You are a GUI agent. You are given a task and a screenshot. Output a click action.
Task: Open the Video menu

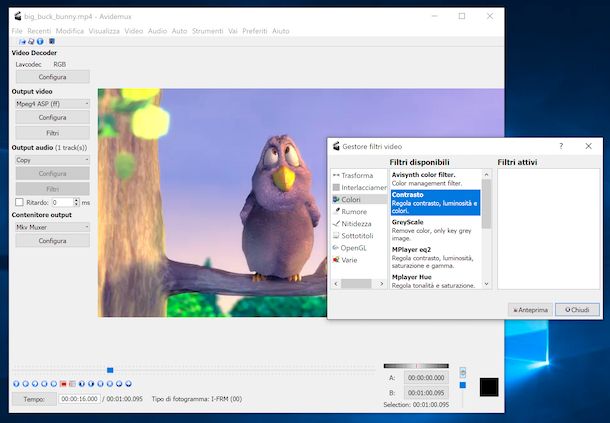133,31
